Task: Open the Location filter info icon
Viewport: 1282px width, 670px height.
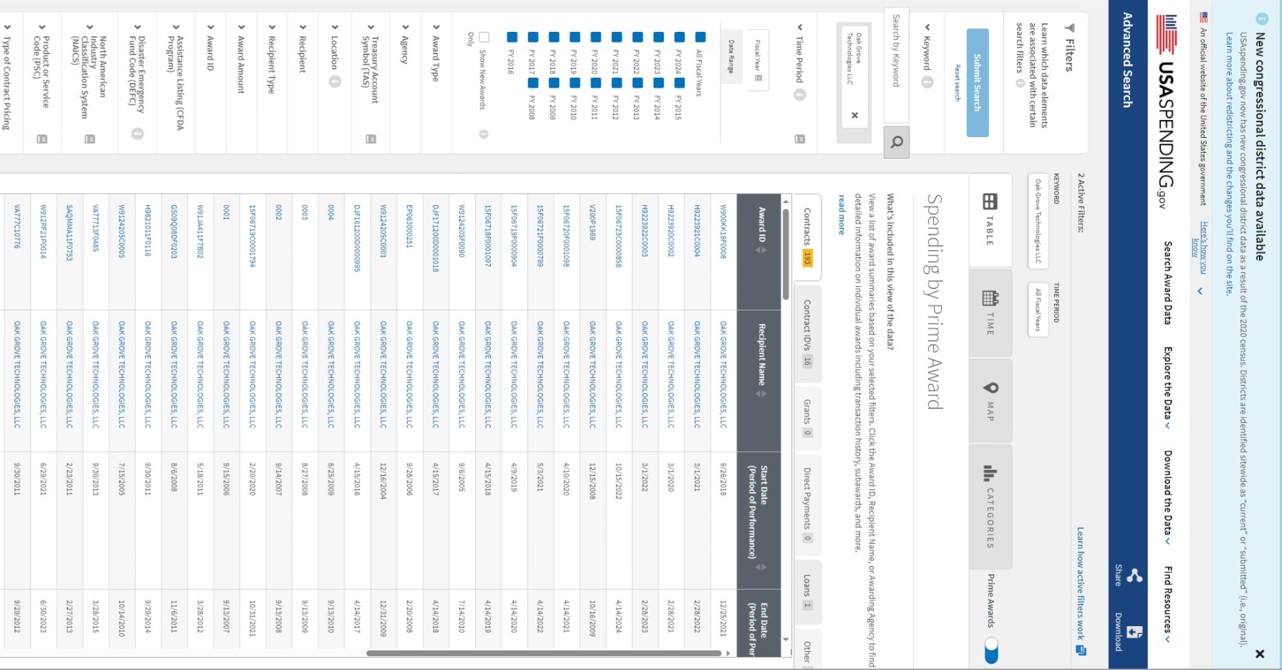Action: (x=334, y=81)
